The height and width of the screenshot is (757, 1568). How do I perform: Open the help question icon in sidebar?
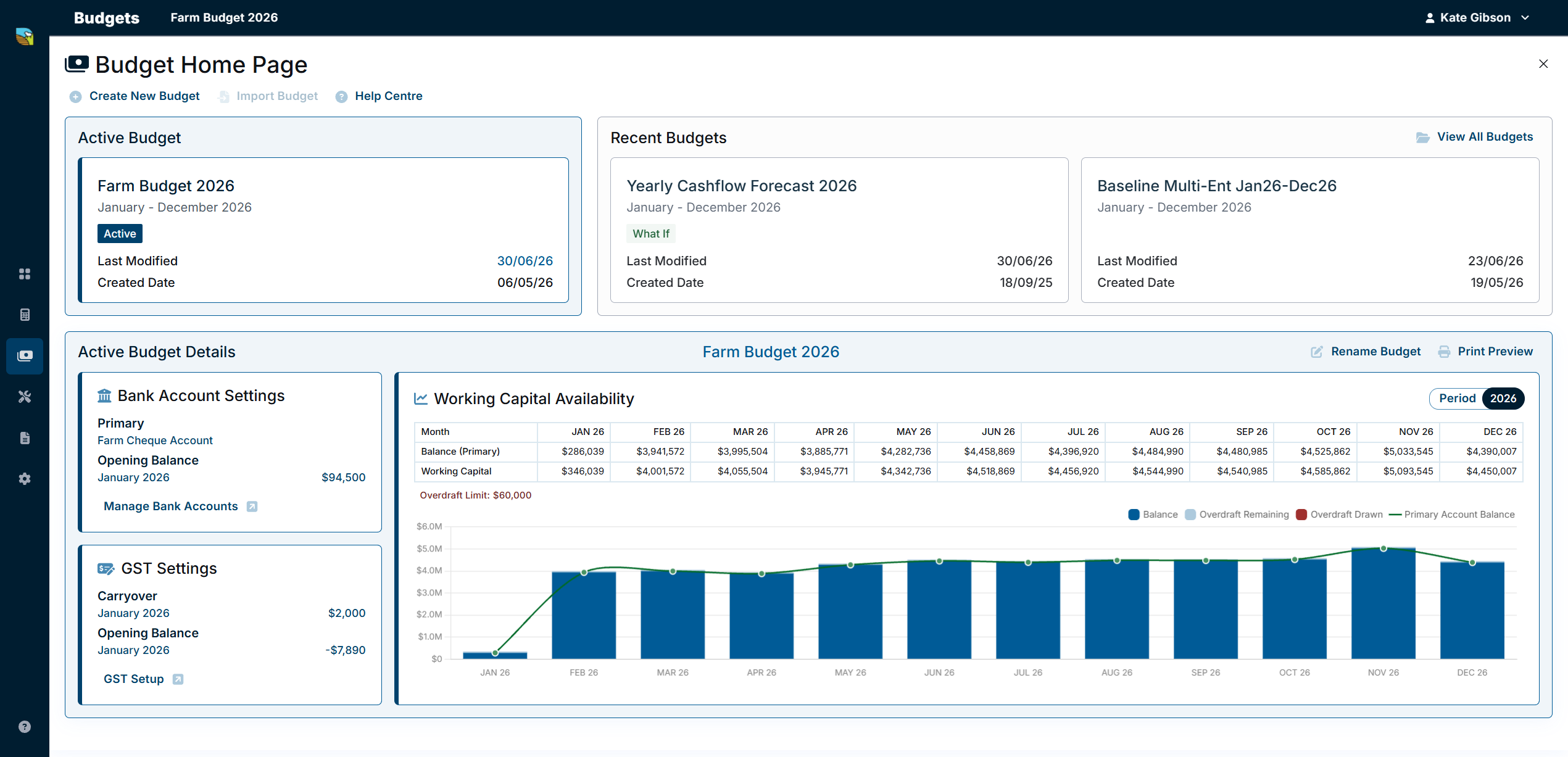(x=25, y=727)
